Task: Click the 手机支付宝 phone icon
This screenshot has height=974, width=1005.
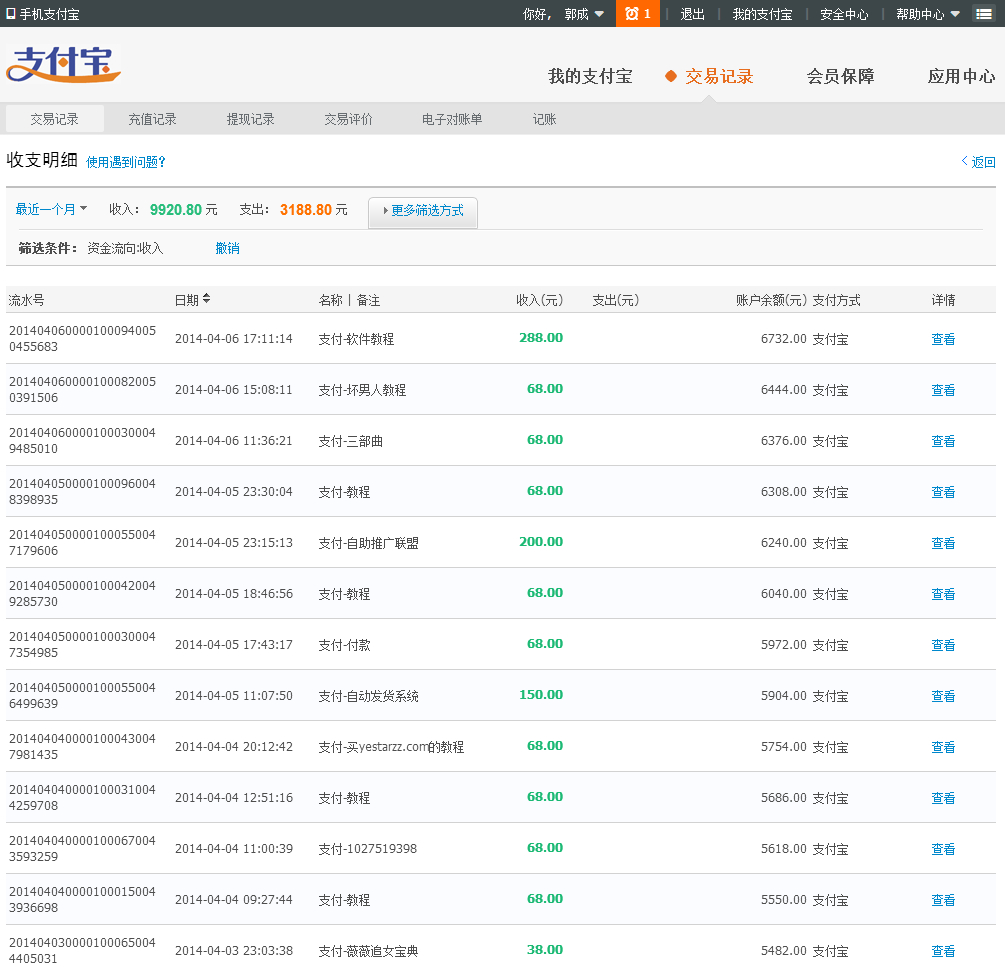Action: (11, 14)
